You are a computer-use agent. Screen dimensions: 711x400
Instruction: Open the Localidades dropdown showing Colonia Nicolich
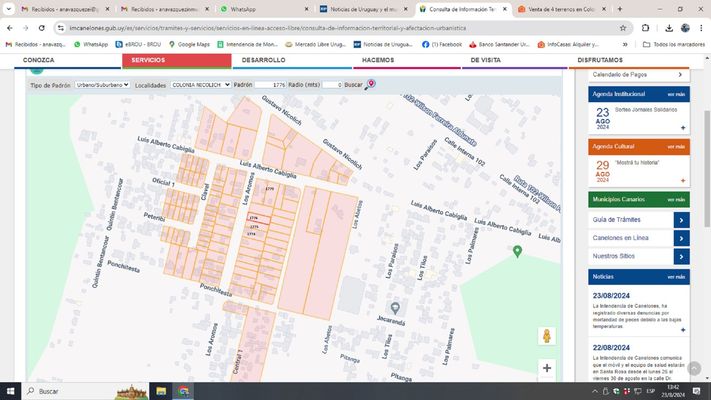pos(200,86)
